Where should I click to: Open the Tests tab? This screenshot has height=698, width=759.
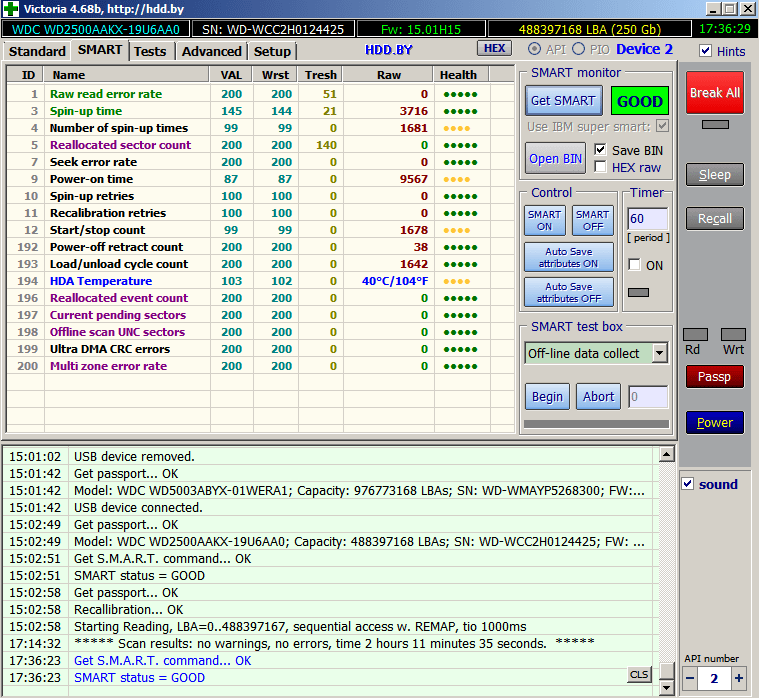[150, 51]
